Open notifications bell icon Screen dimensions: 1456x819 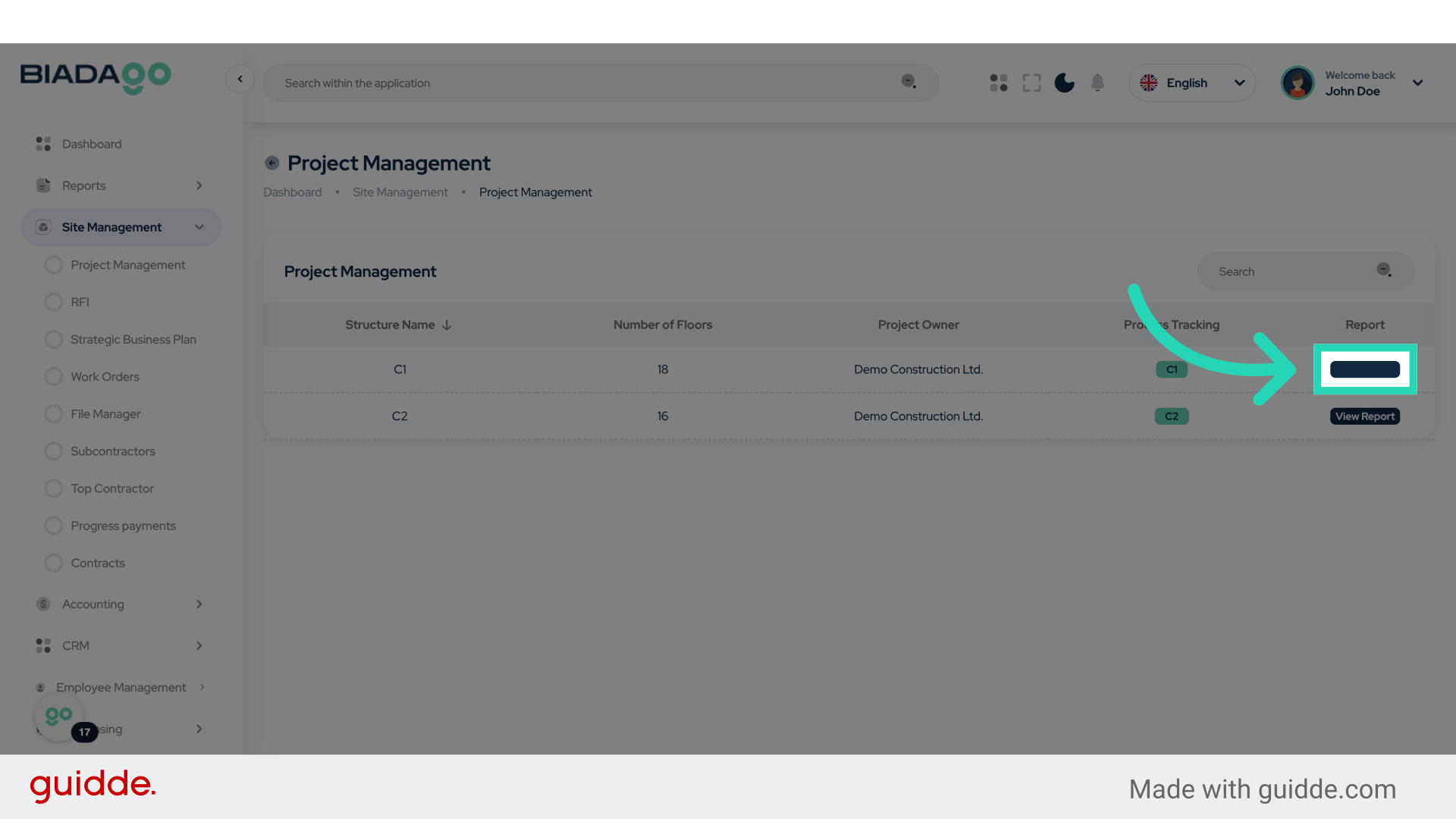(1097, 83)
